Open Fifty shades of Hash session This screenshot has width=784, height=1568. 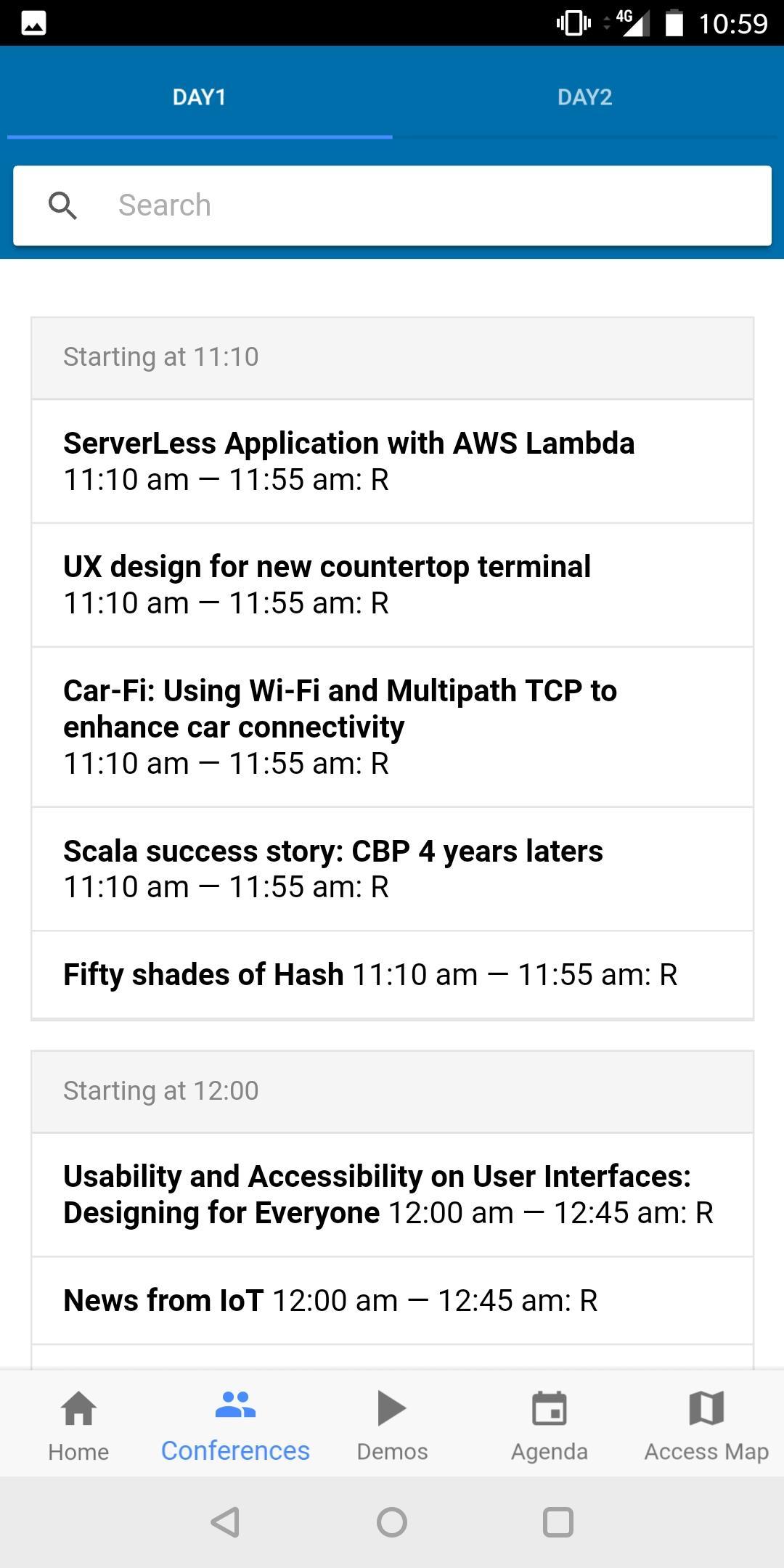click(x=392, y=974)
